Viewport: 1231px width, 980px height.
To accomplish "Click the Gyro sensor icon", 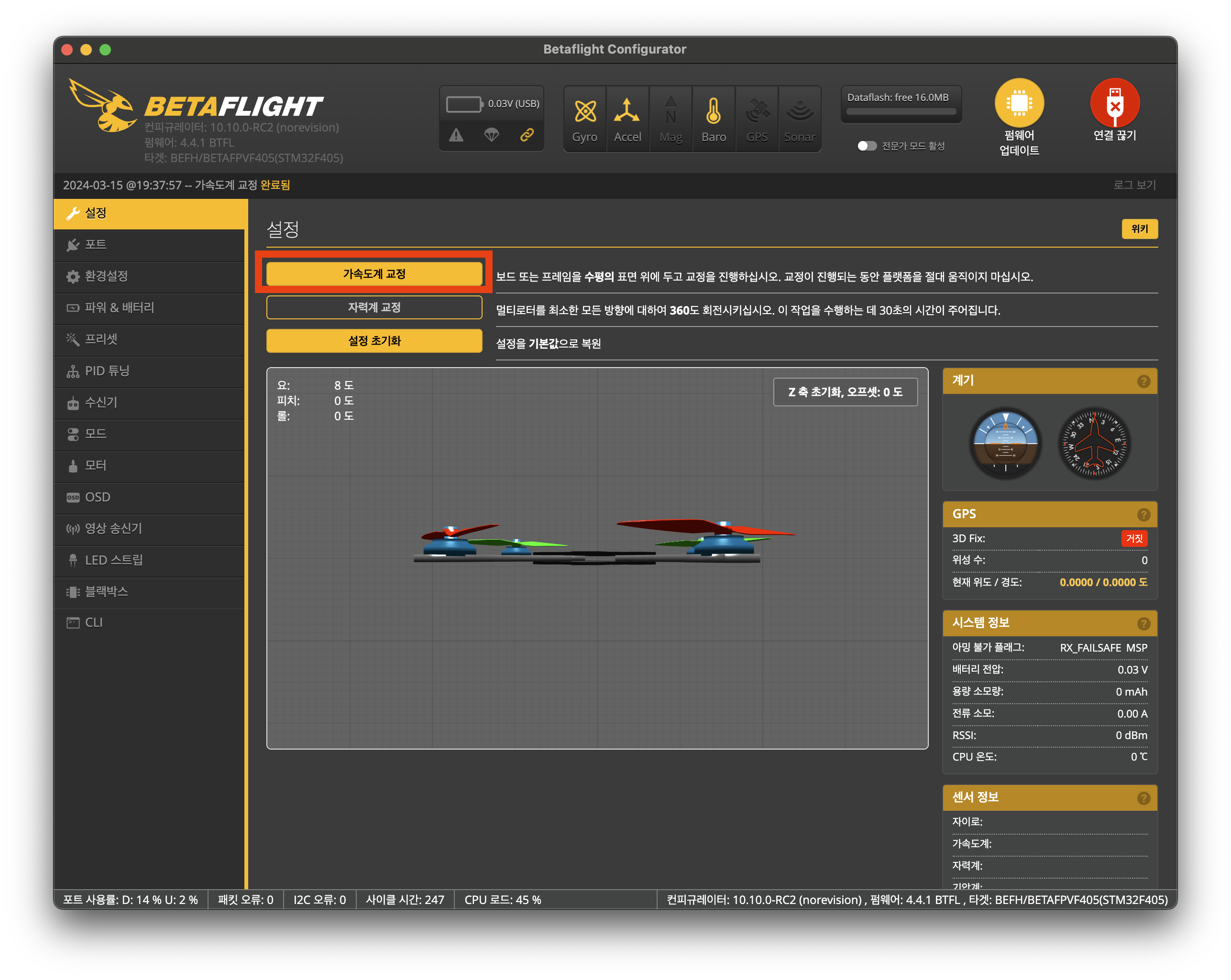I will click(585, 111).
